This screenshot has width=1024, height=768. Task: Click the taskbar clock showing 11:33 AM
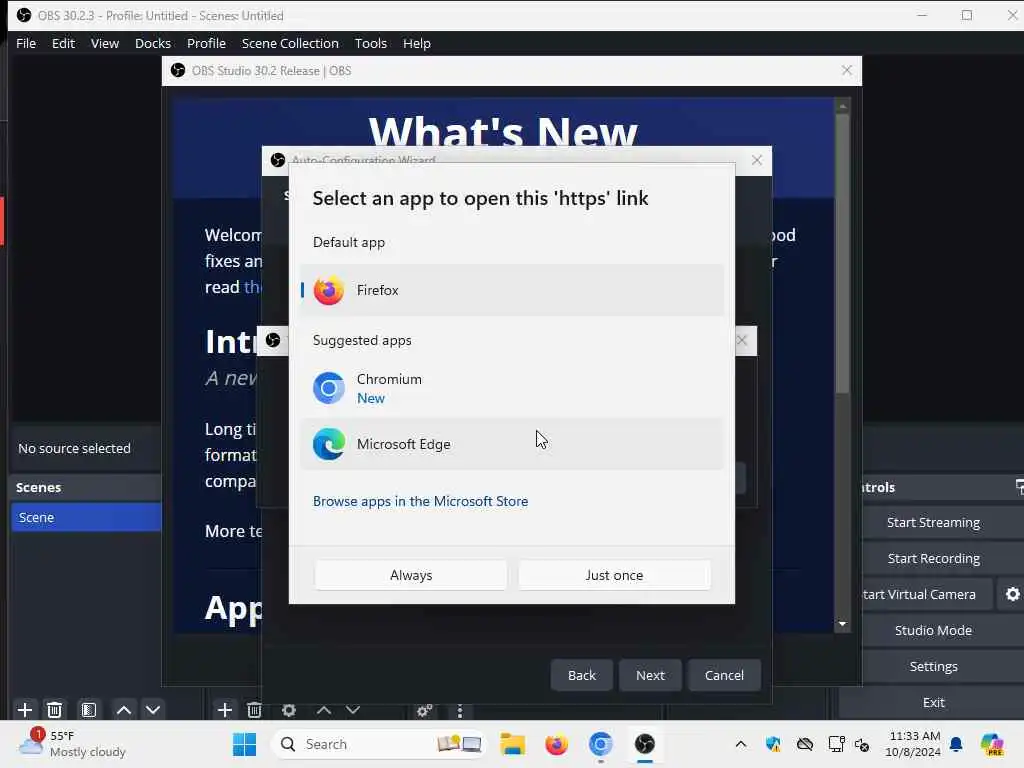pyautogui.click(x=913, y=744)
